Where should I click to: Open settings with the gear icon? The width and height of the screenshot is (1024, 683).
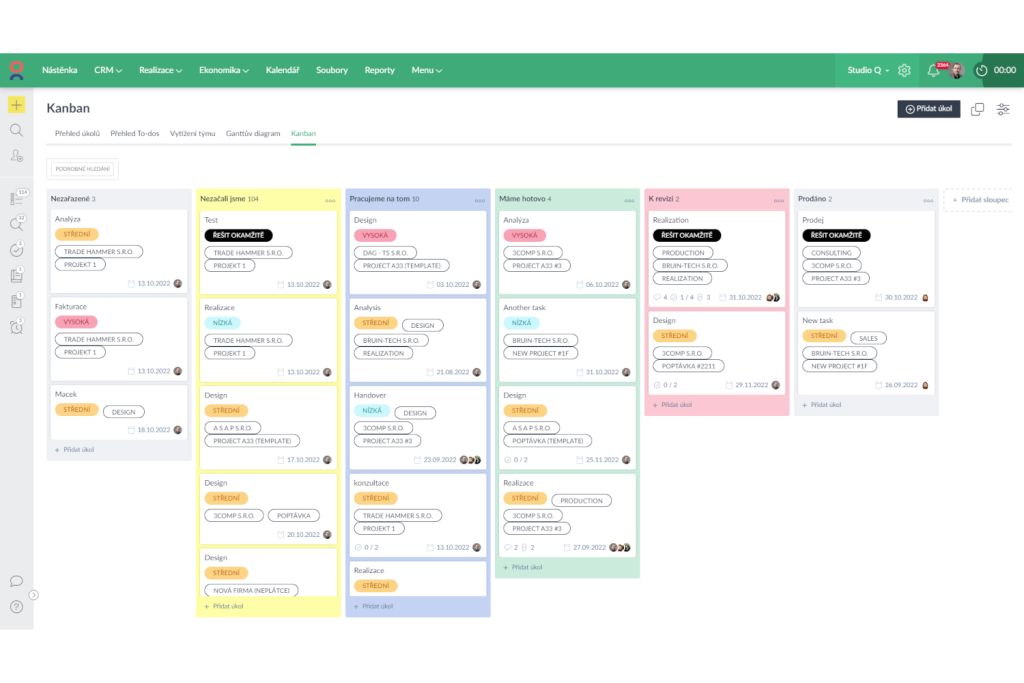click(904, 71)
